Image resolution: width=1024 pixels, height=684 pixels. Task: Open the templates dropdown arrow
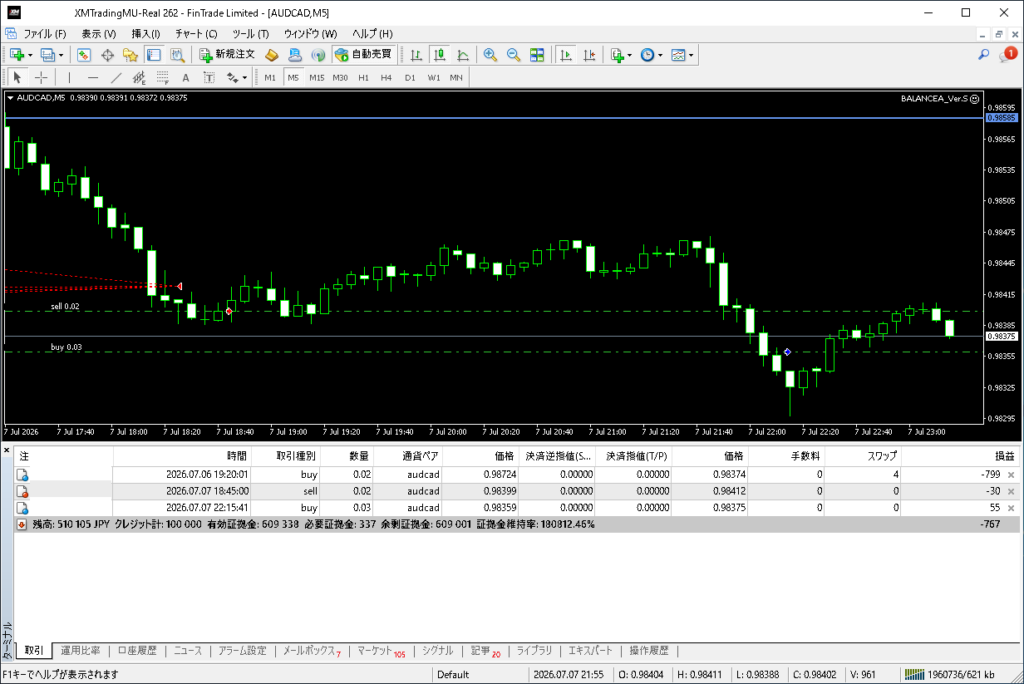click(691, 56)
